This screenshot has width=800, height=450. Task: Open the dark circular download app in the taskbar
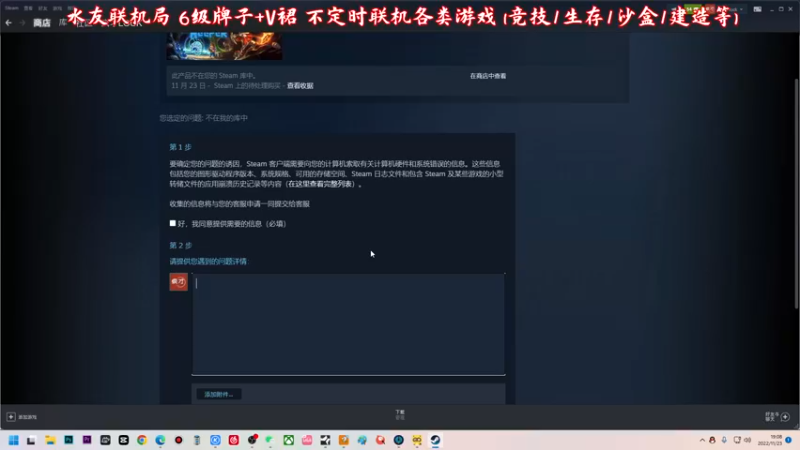point(398,440)
